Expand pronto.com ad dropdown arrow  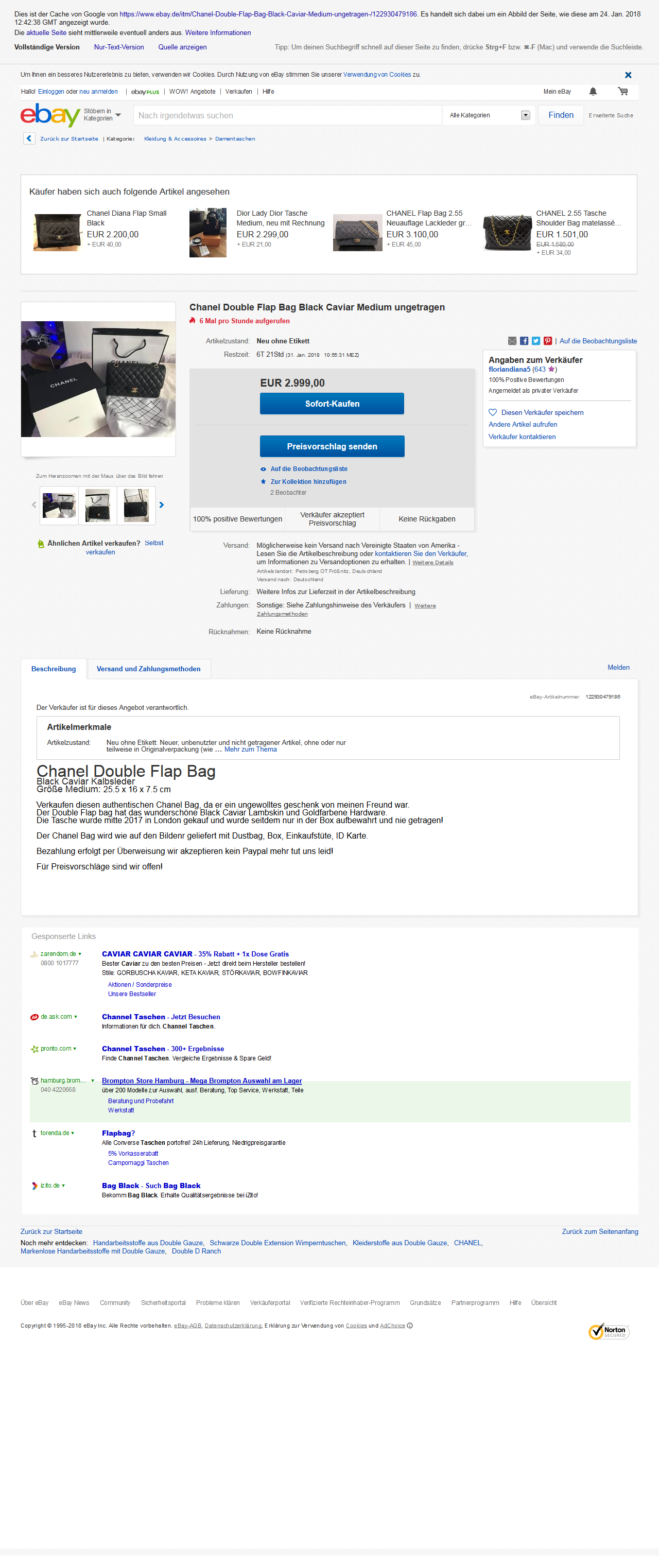pos(75,1049)
